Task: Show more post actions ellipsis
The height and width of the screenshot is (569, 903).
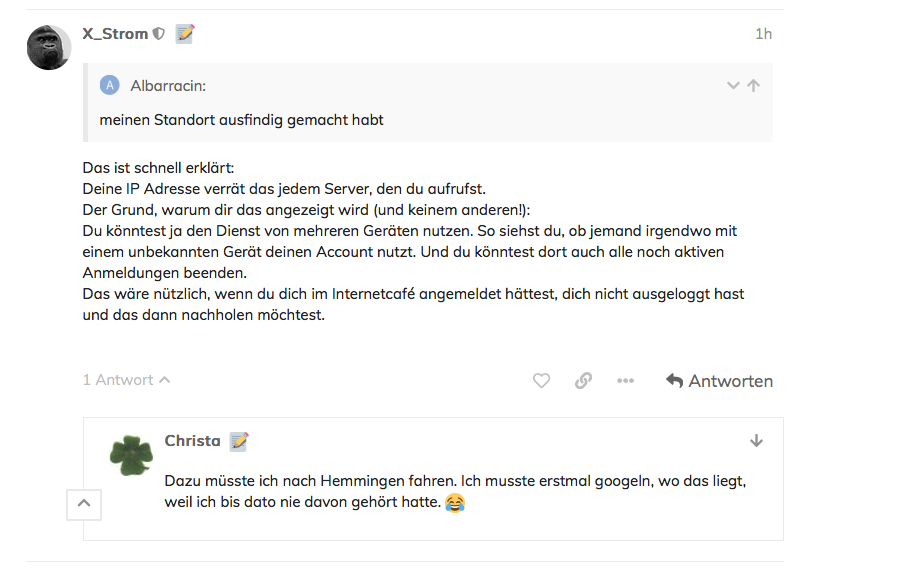Action: [625, 381]
